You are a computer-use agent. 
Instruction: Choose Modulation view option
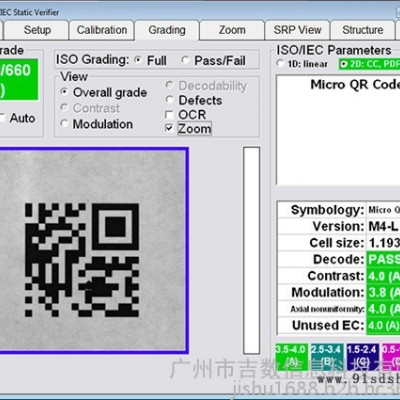point(65,124)
